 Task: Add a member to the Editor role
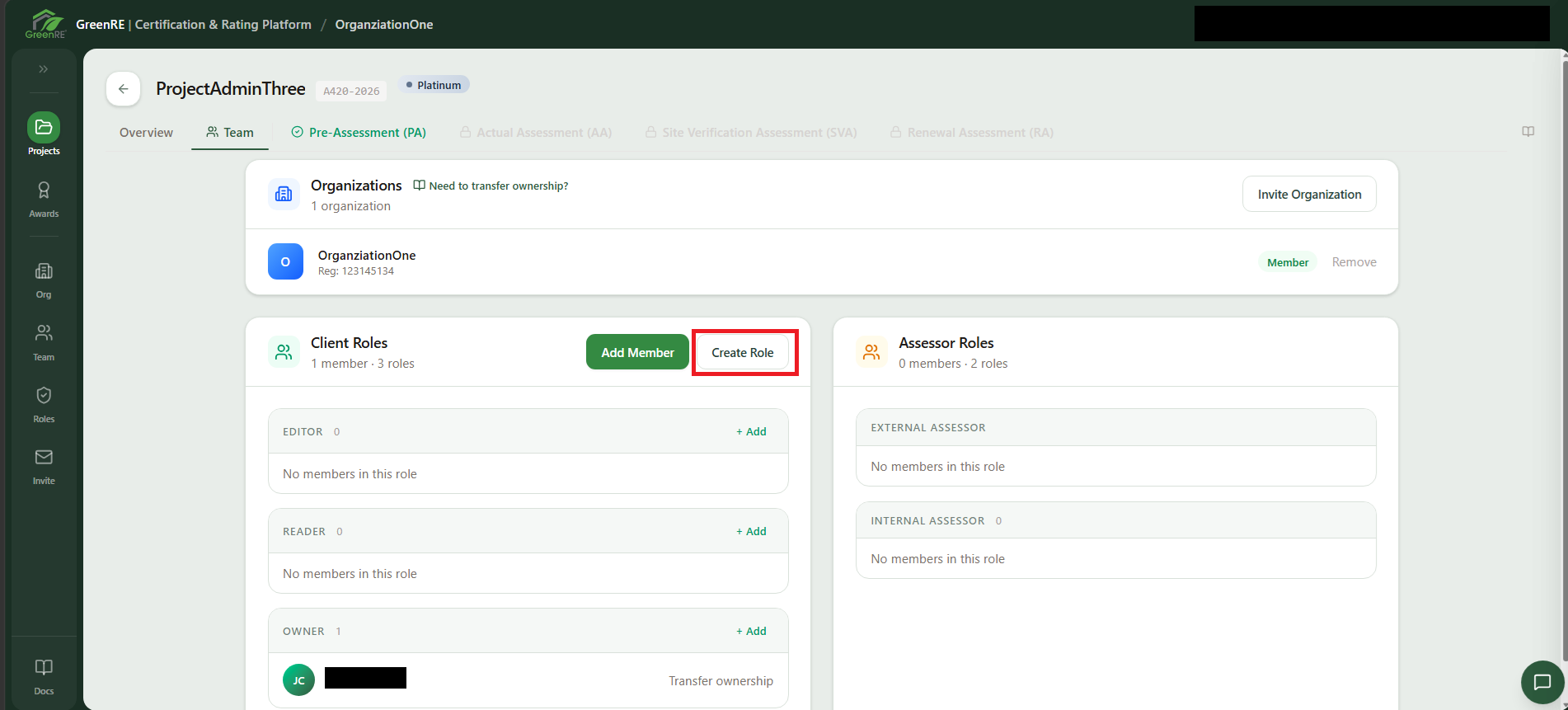click(x=751, y=431)
